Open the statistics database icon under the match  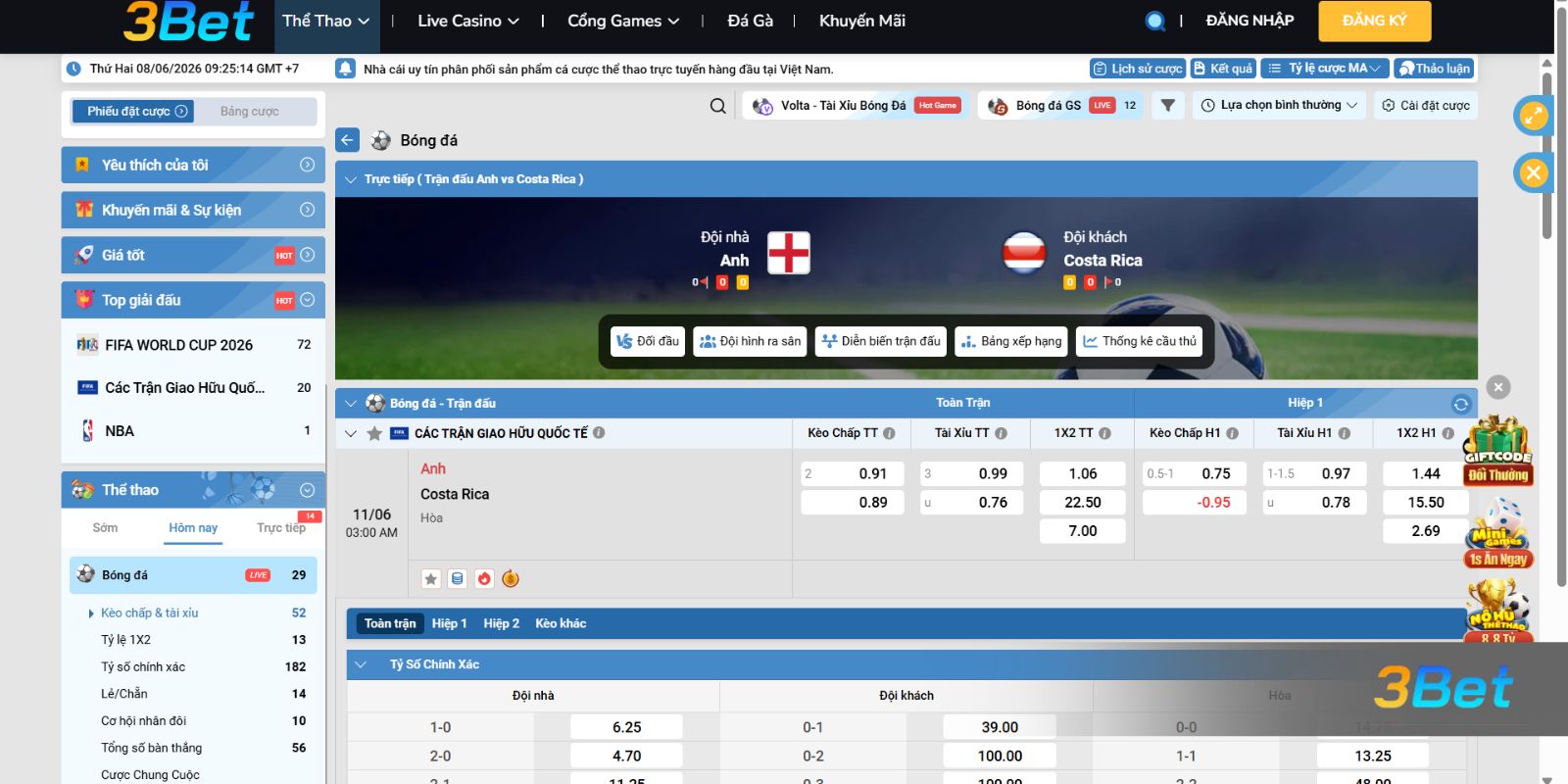[x=458, y=579]
